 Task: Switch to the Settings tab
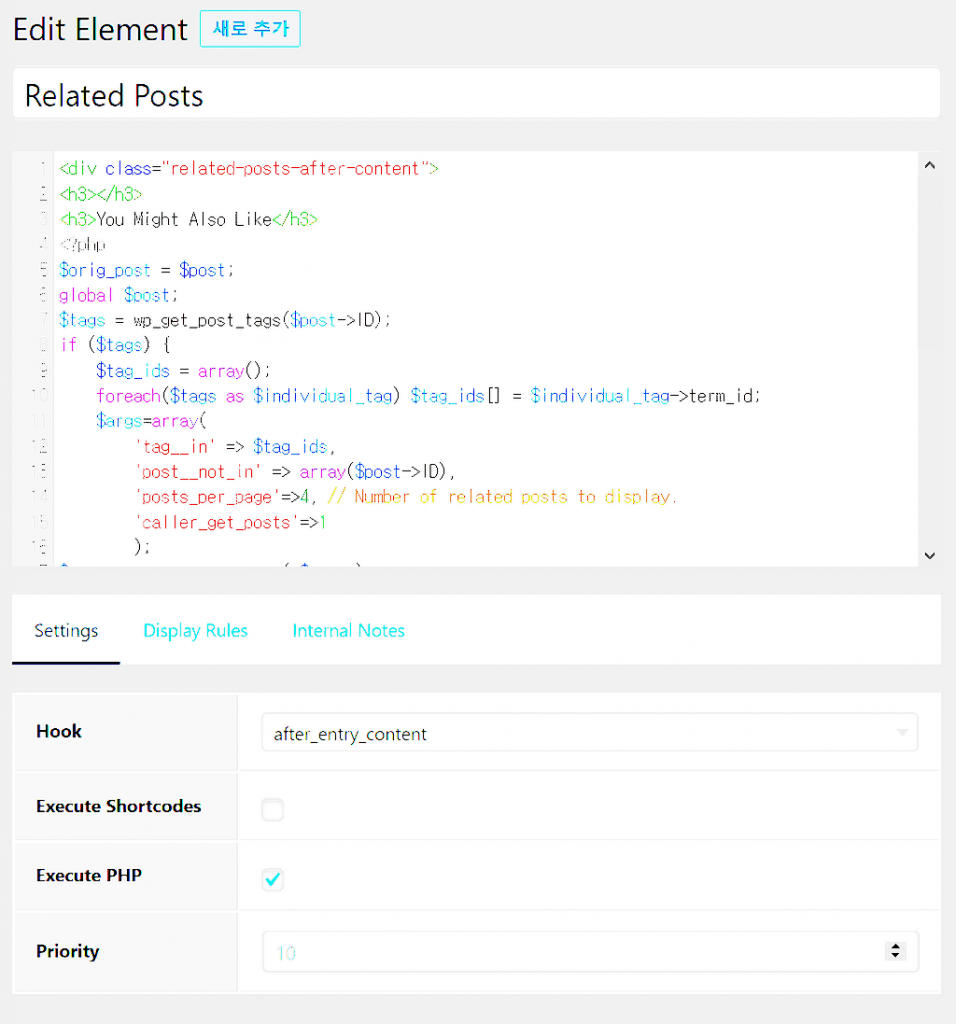[66, 631]
